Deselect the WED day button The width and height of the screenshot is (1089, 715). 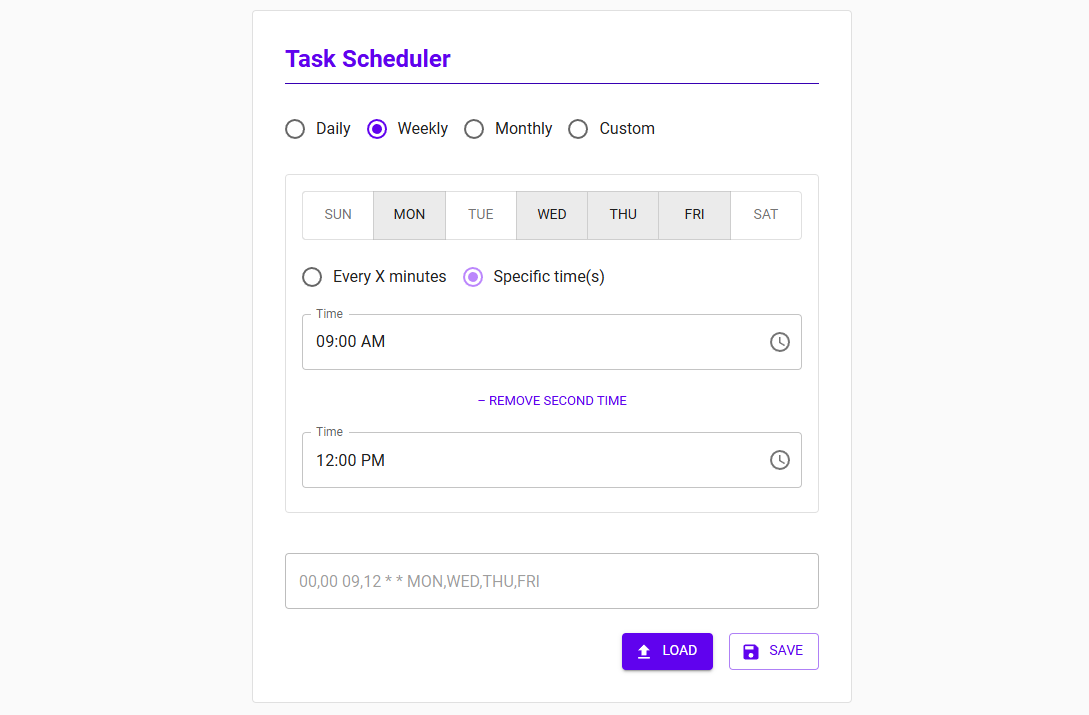552,215
